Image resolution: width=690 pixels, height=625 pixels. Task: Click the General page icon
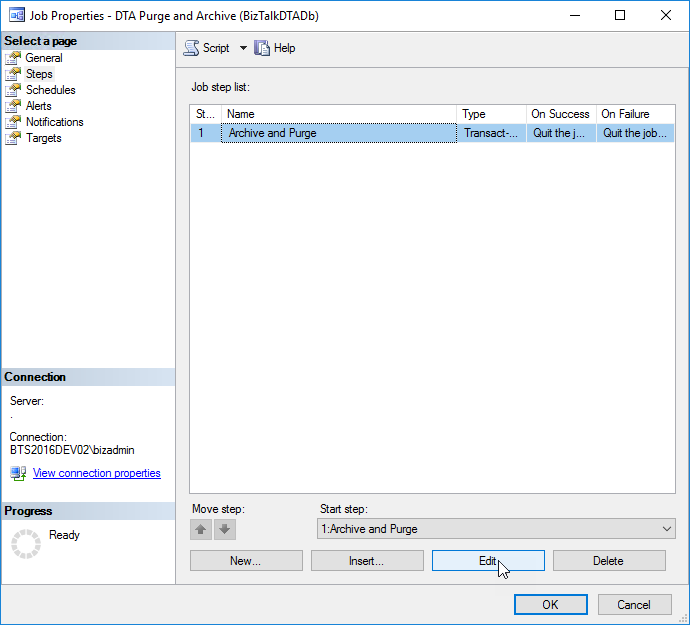(x=13, y=58)
